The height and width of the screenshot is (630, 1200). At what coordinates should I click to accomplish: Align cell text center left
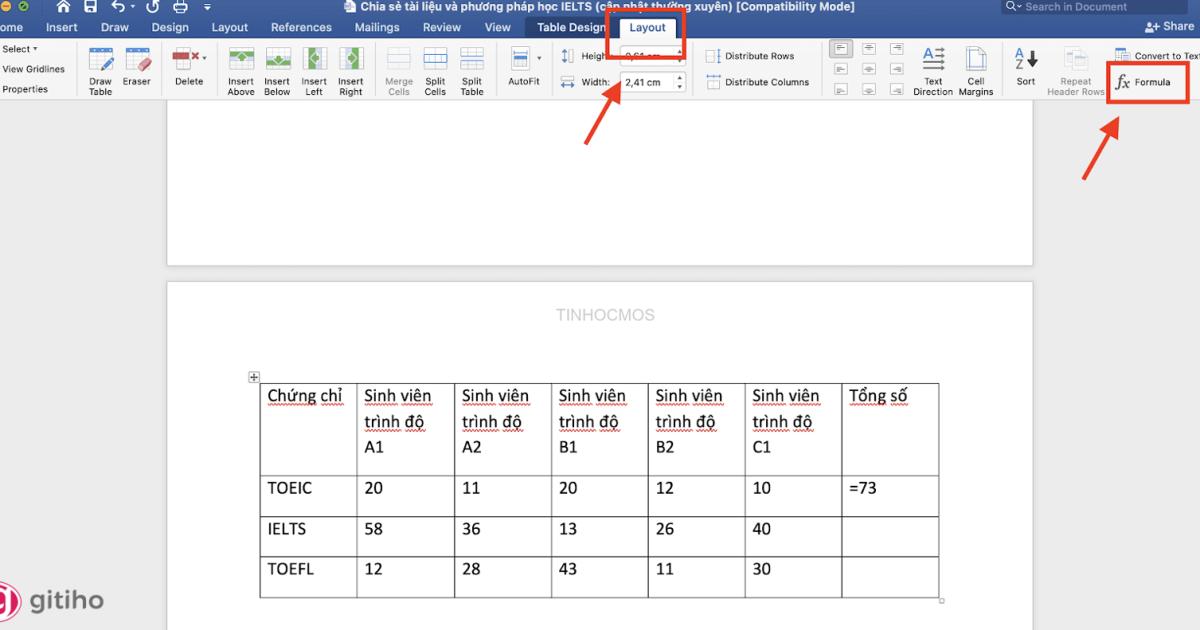[842, 69]
